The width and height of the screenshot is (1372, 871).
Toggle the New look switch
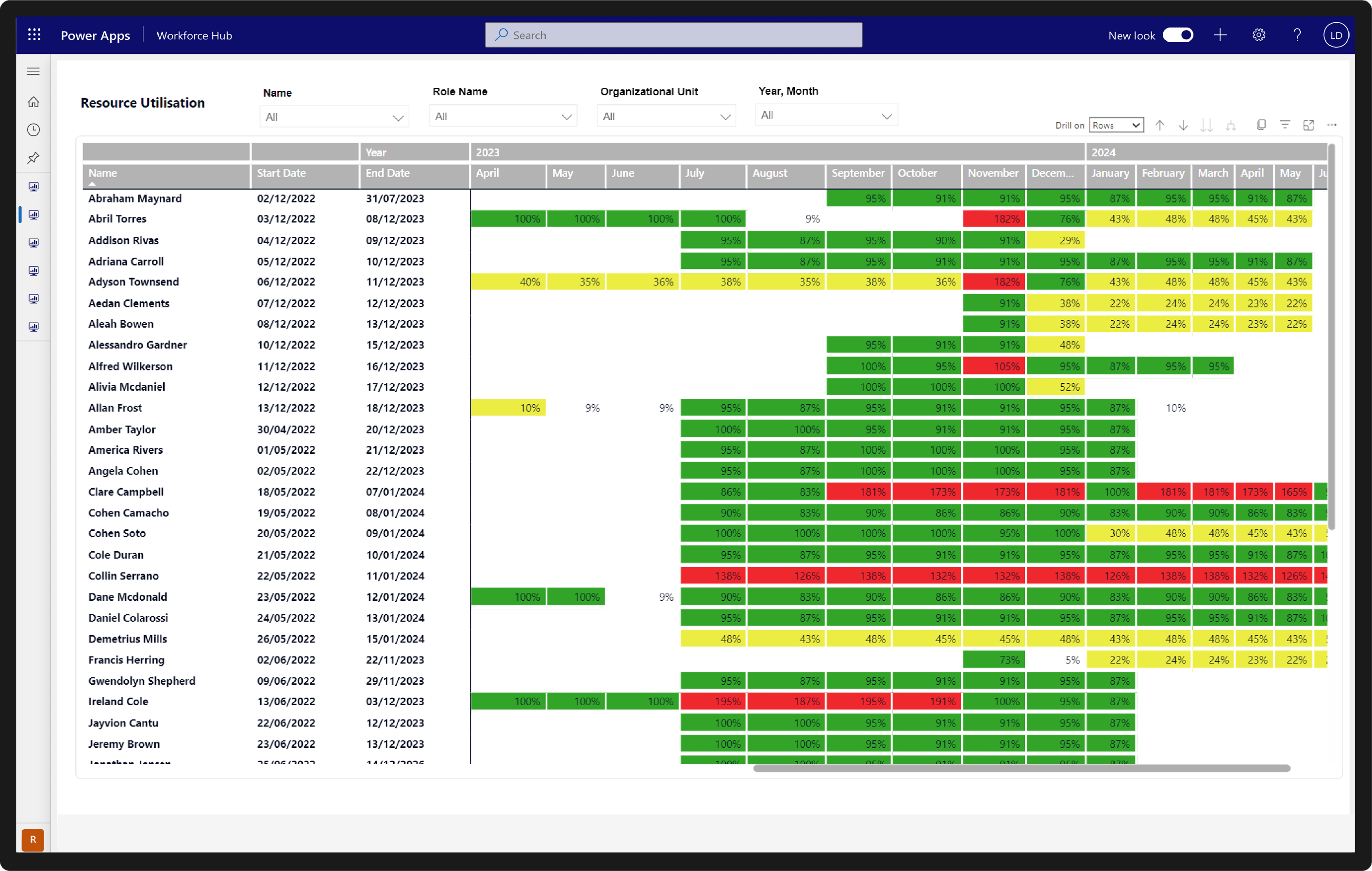[1178, 35]
